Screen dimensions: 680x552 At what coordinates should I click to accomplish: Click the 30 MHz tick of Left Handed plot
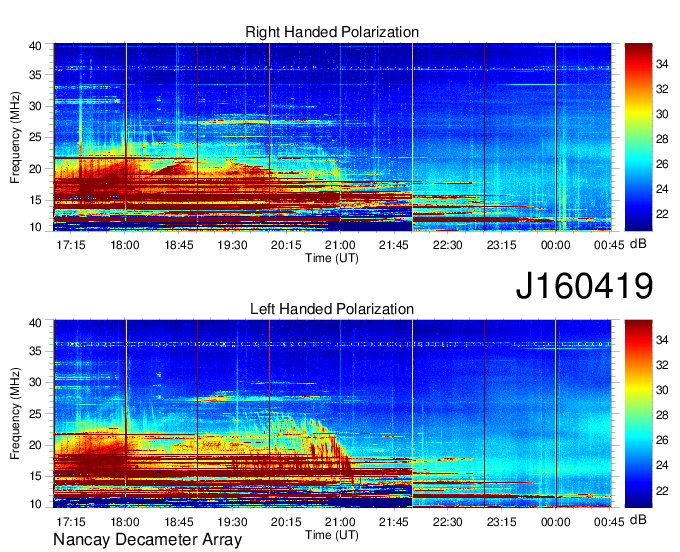point(35,382)
